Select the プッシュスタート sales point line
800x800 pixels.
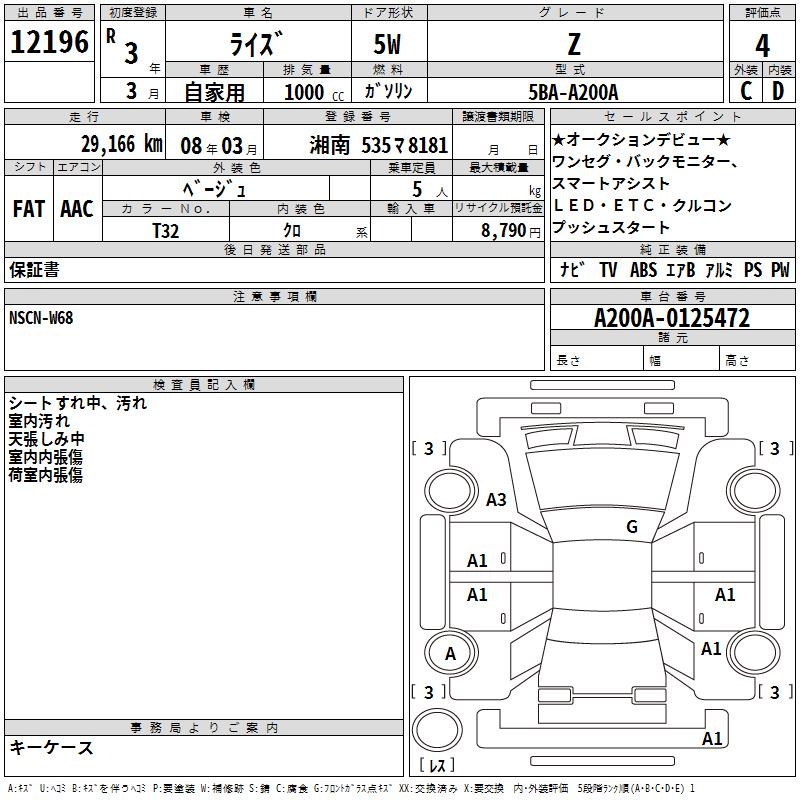click(x=611, y=227)
